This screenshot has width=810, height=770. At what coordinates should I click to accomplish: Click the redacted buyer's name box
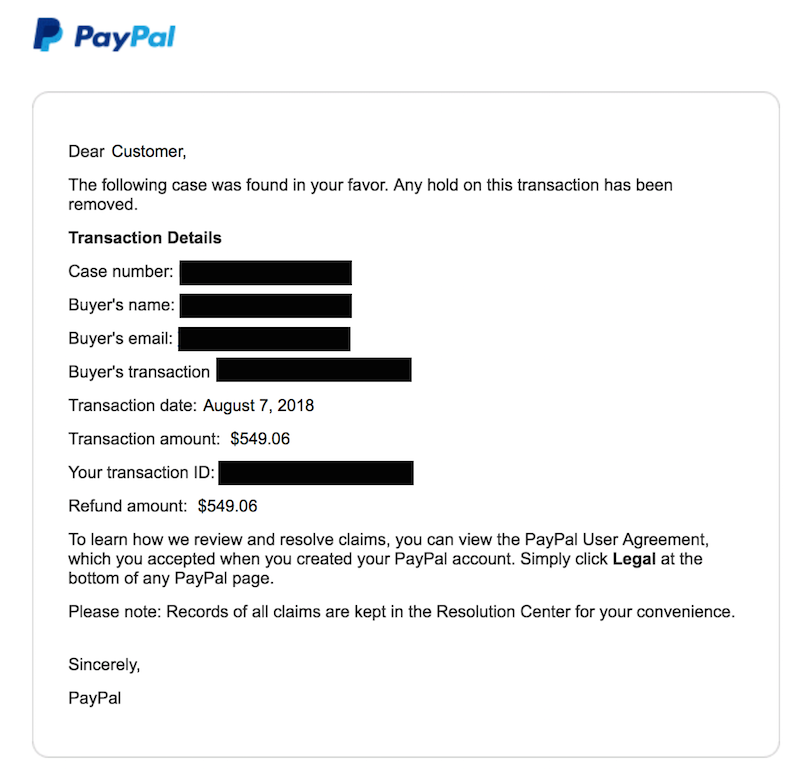[x=266, y=306]
